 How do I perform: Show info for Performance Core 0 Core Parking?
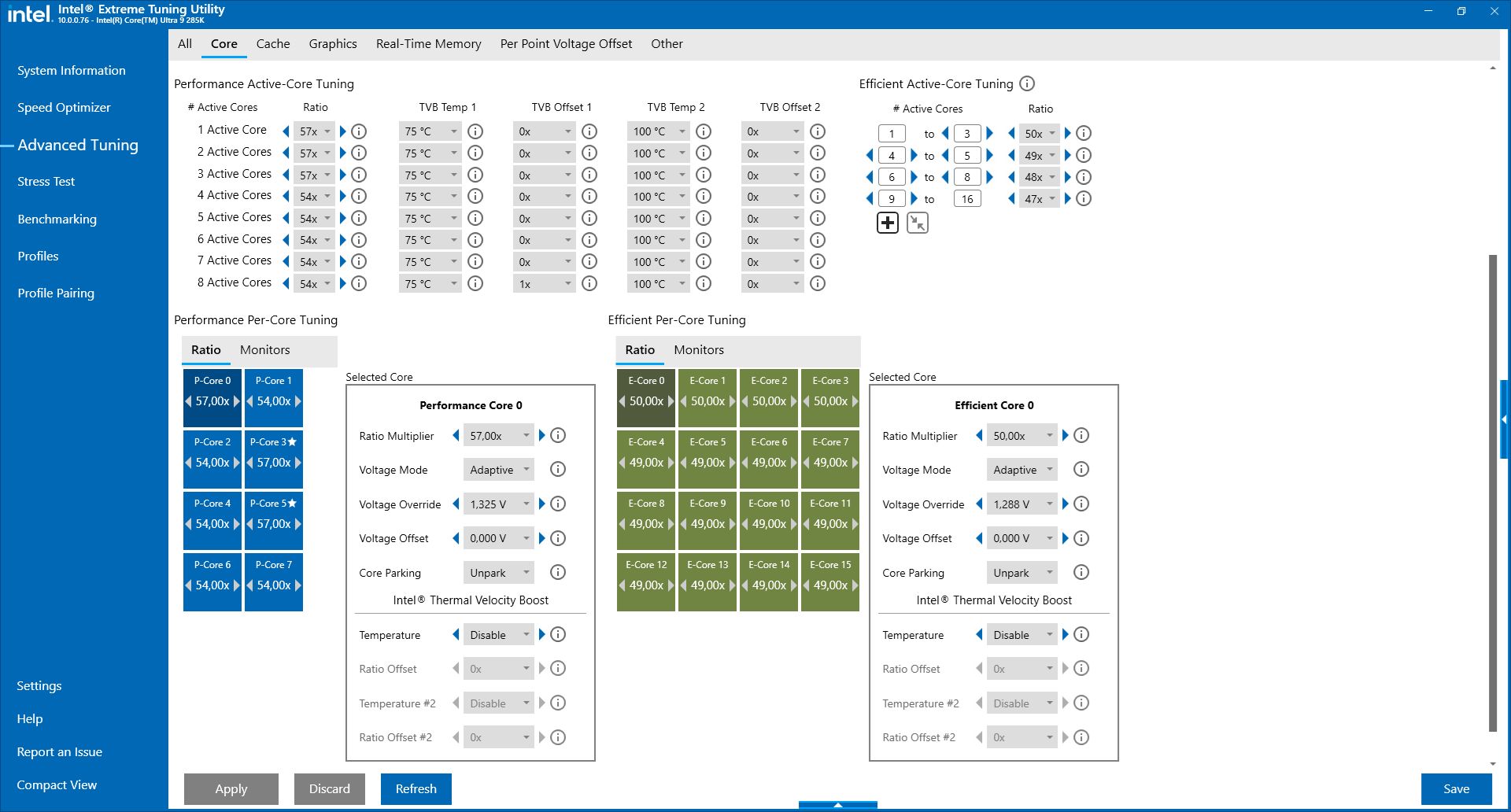coord(558,573)
